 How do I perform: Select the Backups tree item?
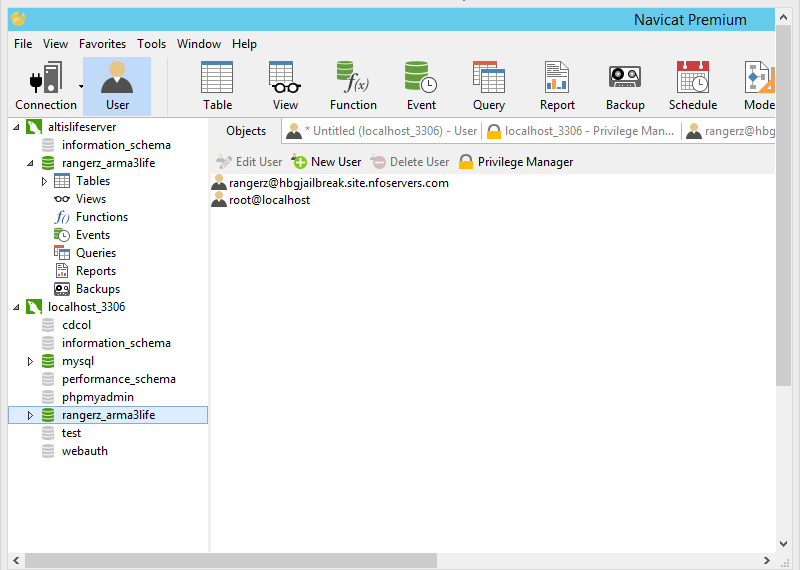click(x=97, y=289)
